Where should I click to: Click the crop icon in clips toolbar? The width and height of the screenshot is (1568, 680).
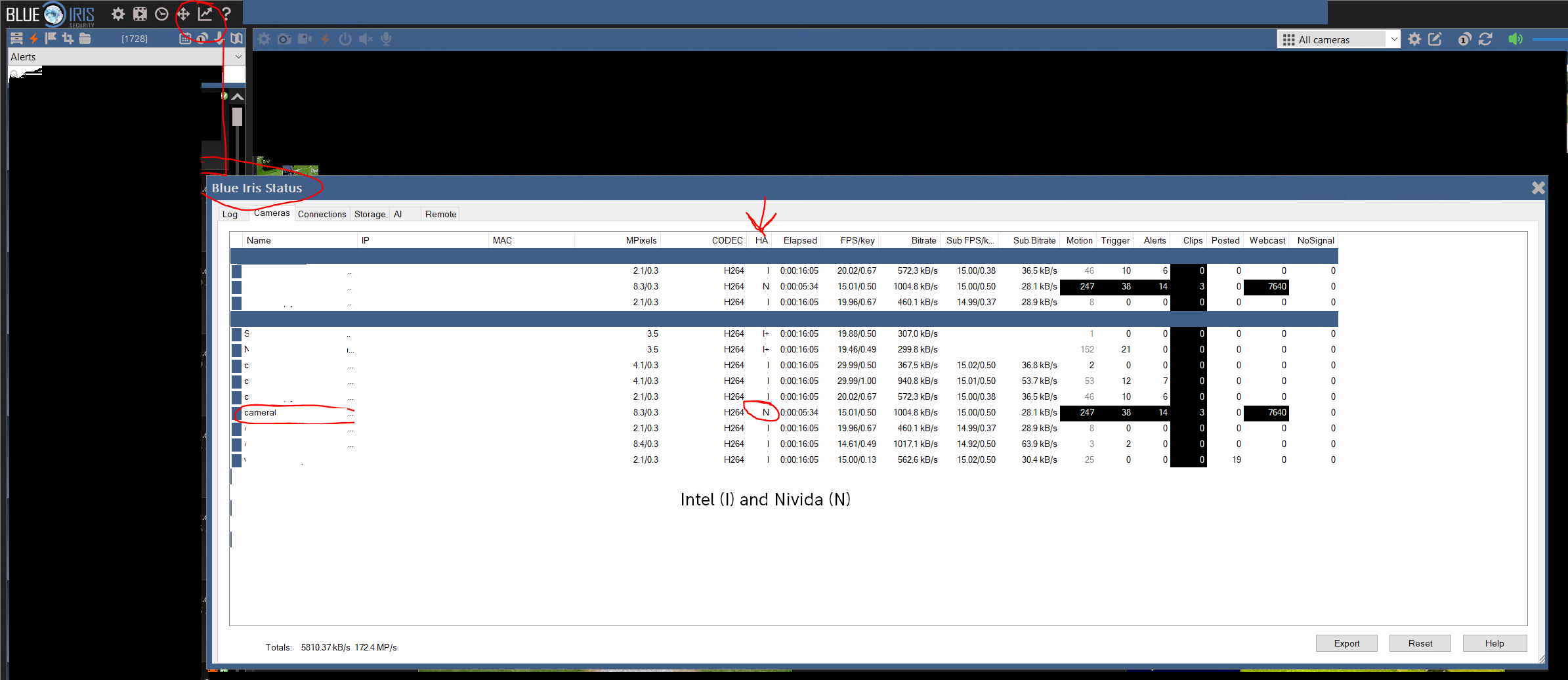[68, 39]
